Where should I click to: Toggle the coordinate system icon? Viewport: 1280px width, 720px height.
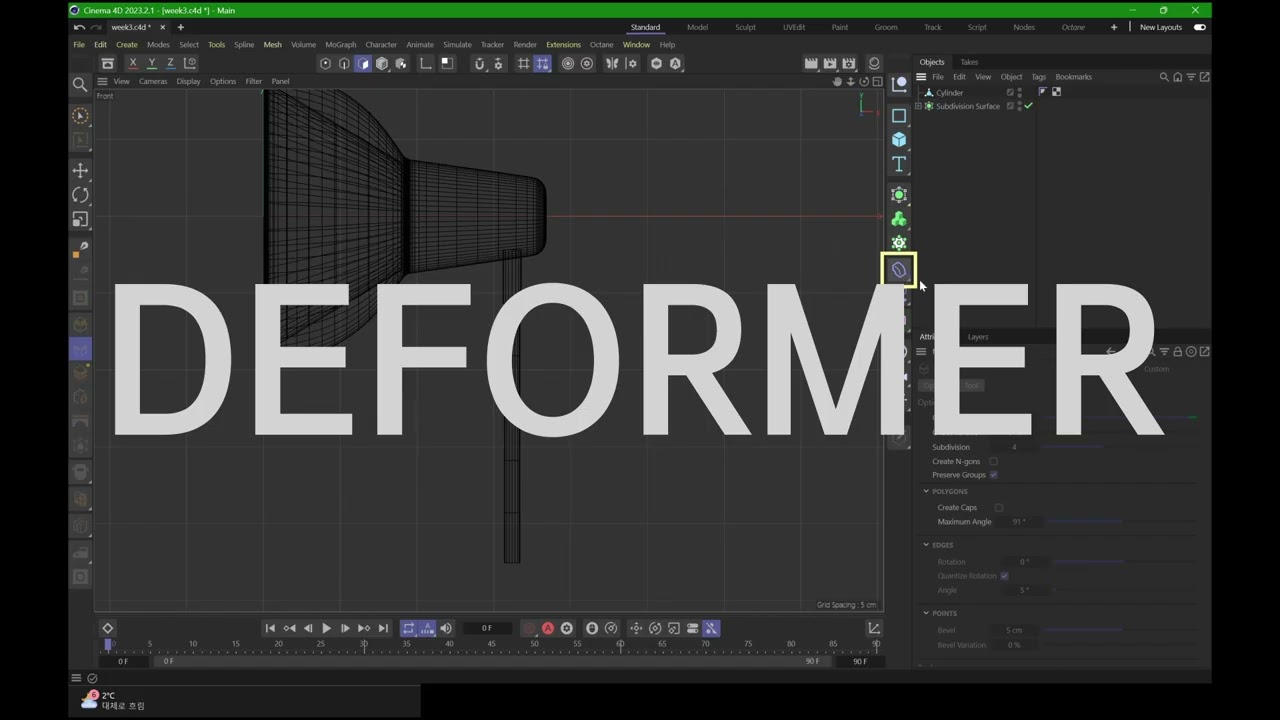[x=190, y=63]
